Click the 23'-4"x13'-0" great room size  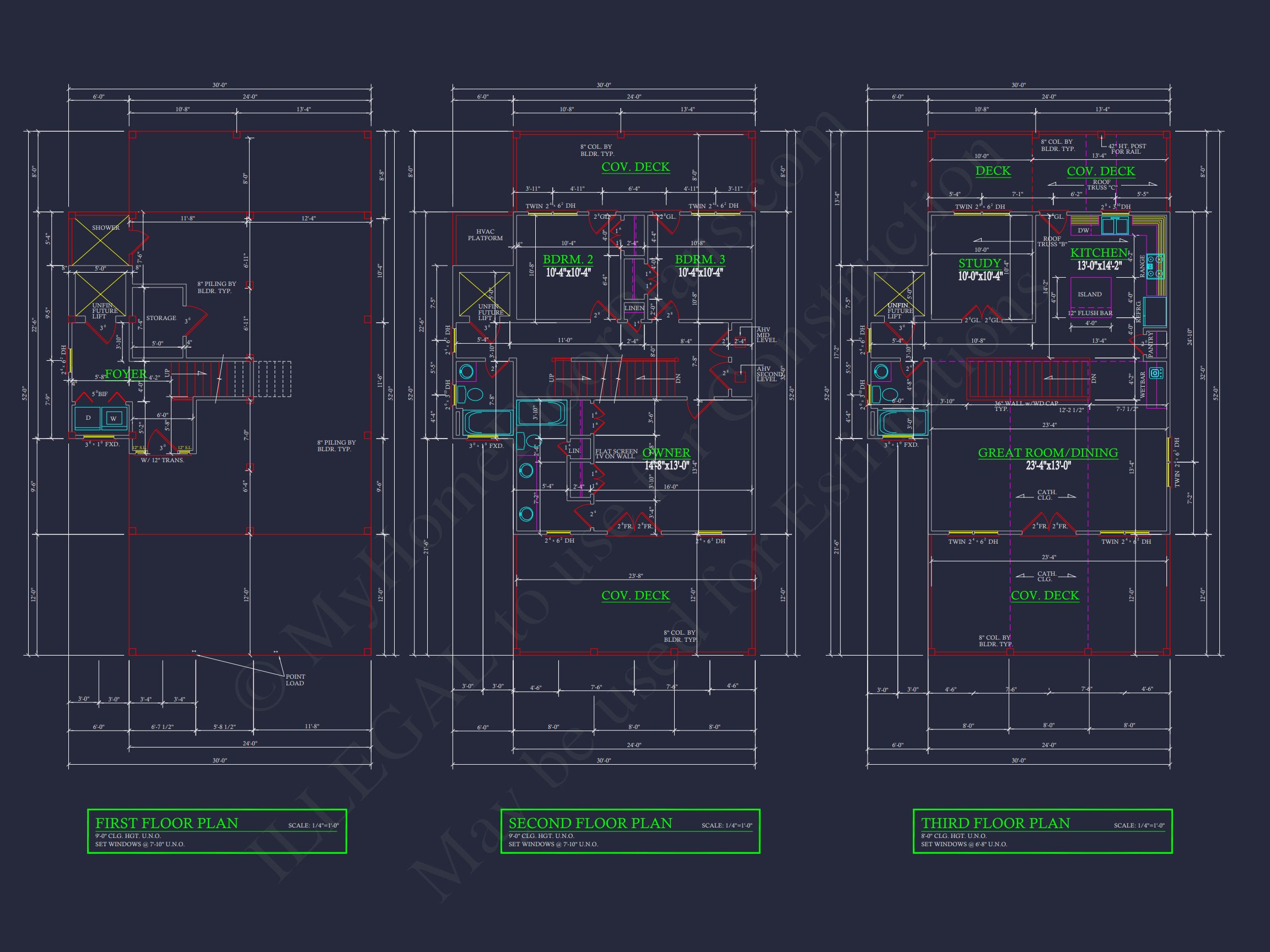coord(1048,466)
